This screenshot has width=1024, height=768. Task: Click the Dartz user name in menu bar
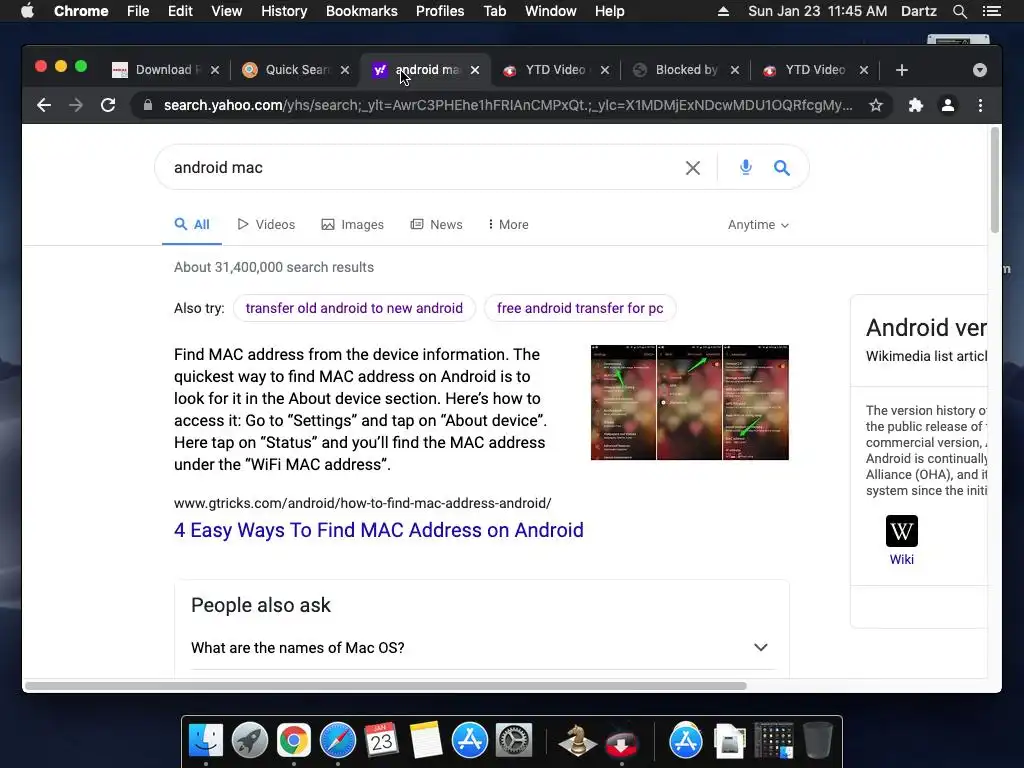(918, 11)
